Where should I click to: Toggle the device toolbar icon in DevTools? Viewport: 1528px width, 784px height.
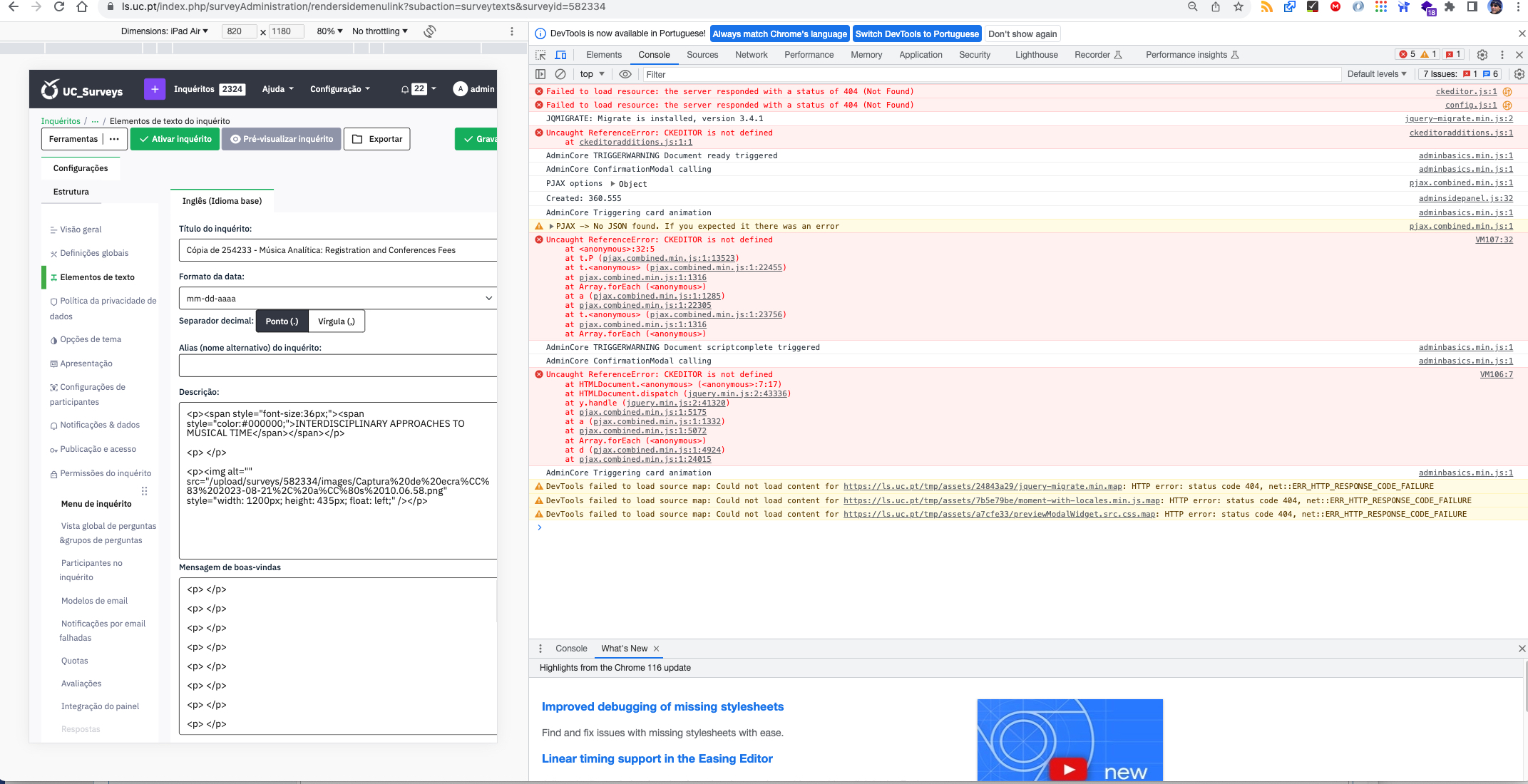coord(560,55)
